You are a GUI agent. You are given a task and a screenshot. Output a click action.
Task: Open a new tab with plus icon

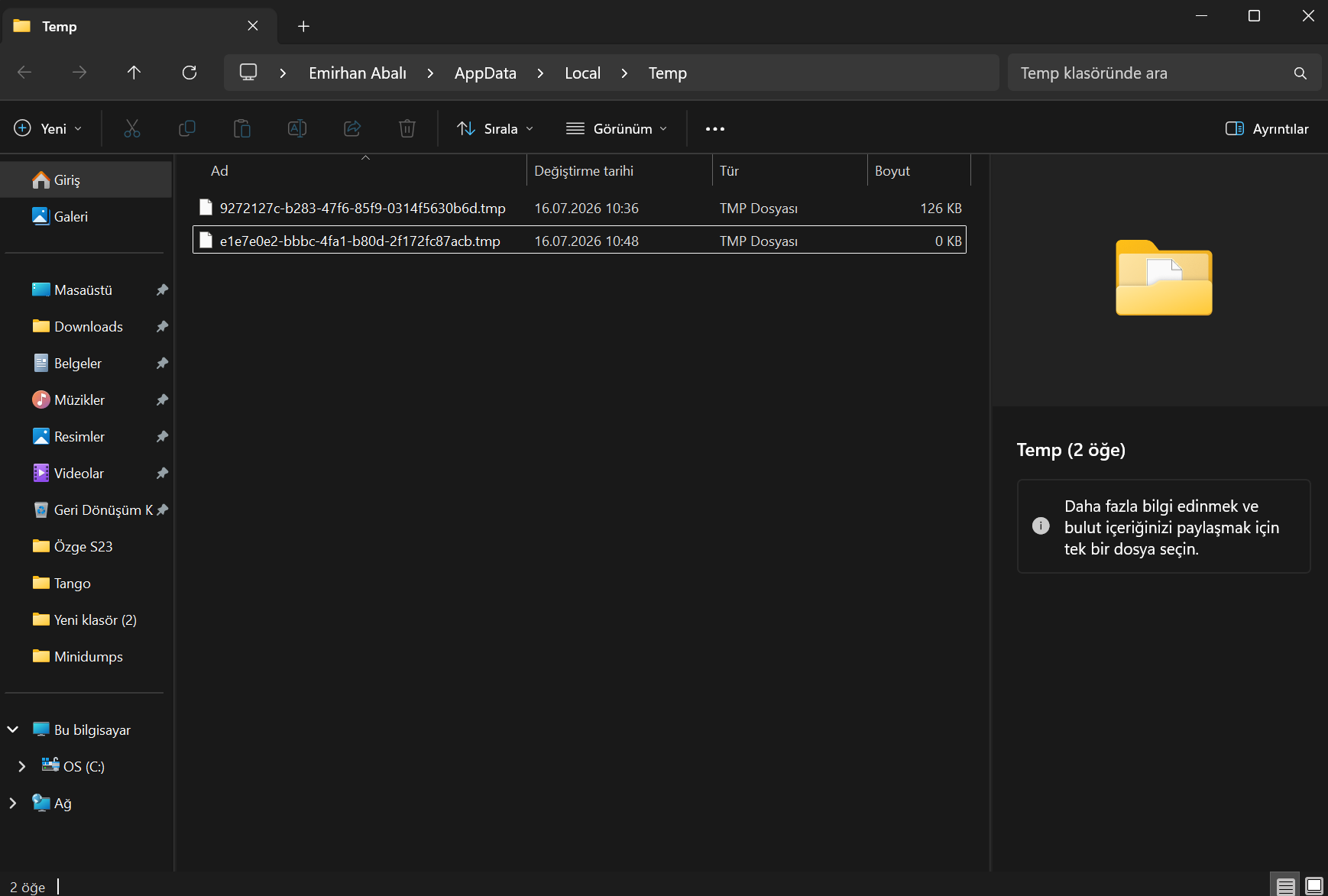coord(303,26)
